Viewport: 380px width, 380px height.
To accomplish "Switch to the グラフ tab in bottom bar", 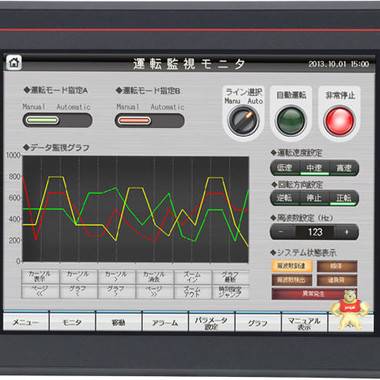I will 258,322.
